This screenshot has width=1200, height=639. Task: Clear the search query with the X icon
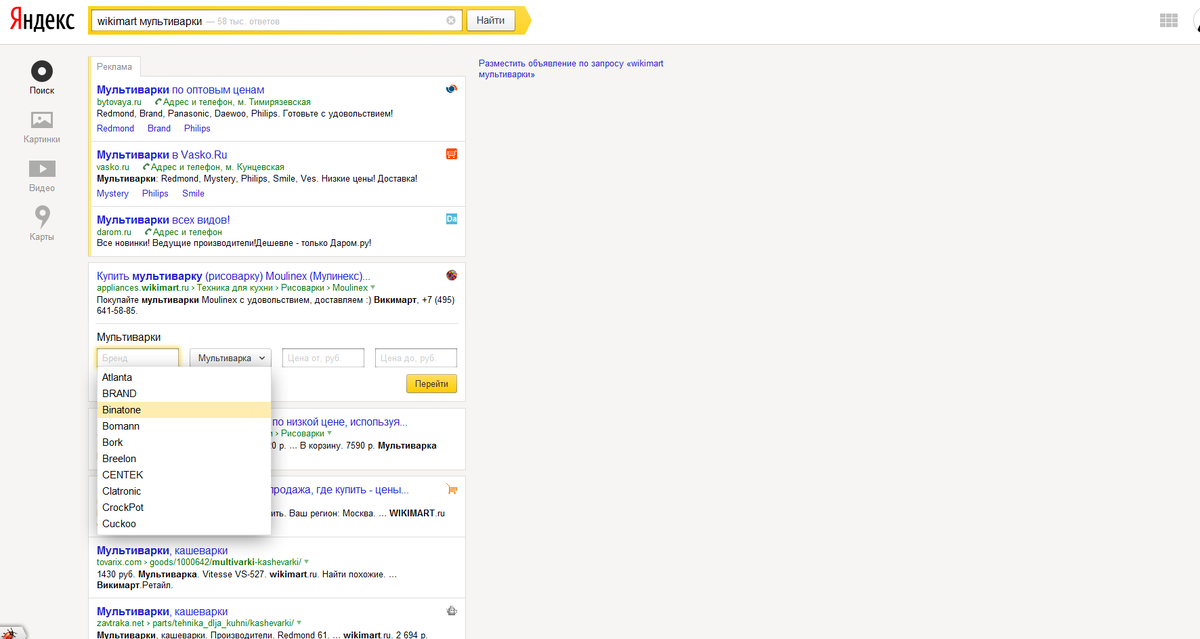(x=451, y=21)
